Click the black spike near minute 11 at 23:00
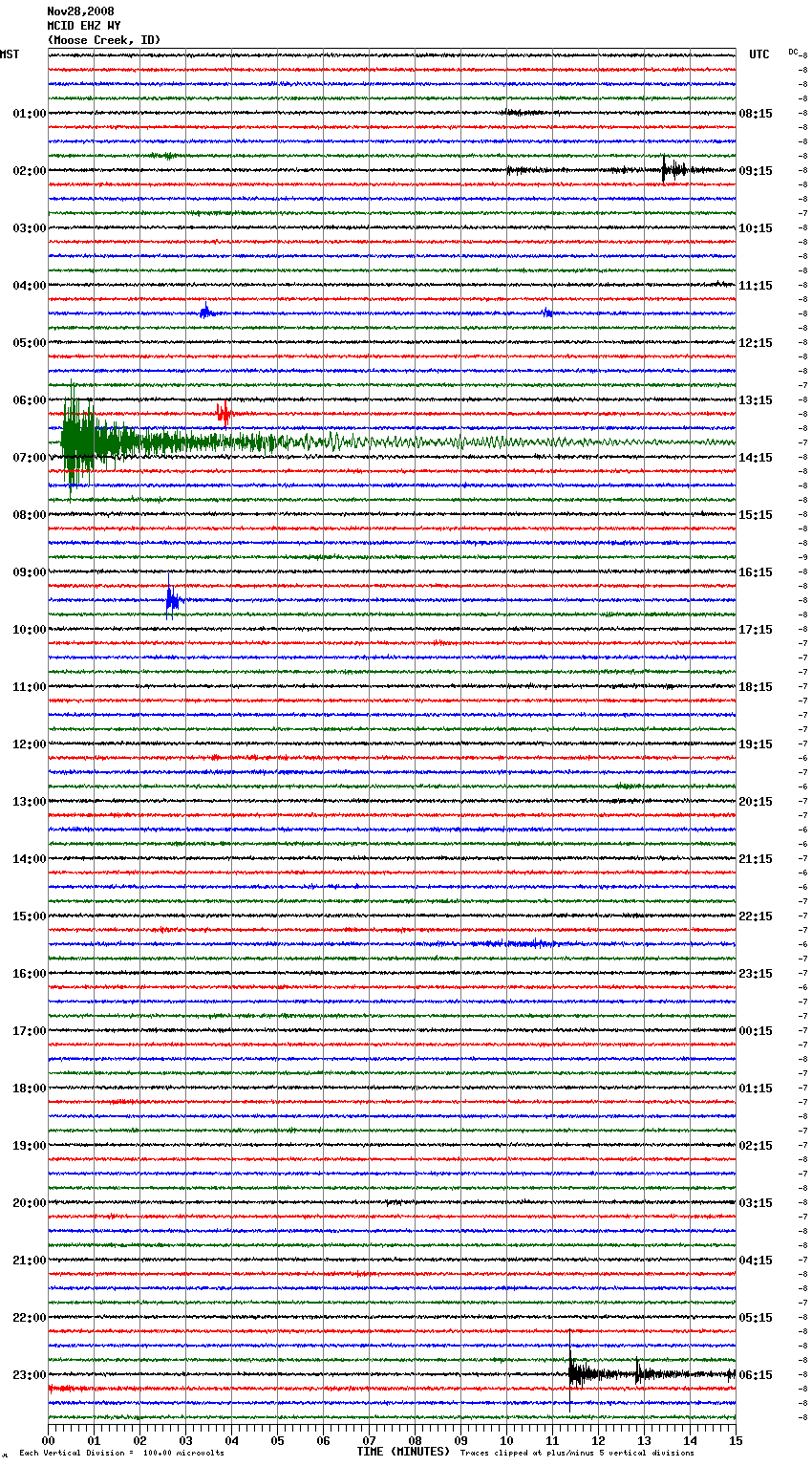 coord(573,1373)
